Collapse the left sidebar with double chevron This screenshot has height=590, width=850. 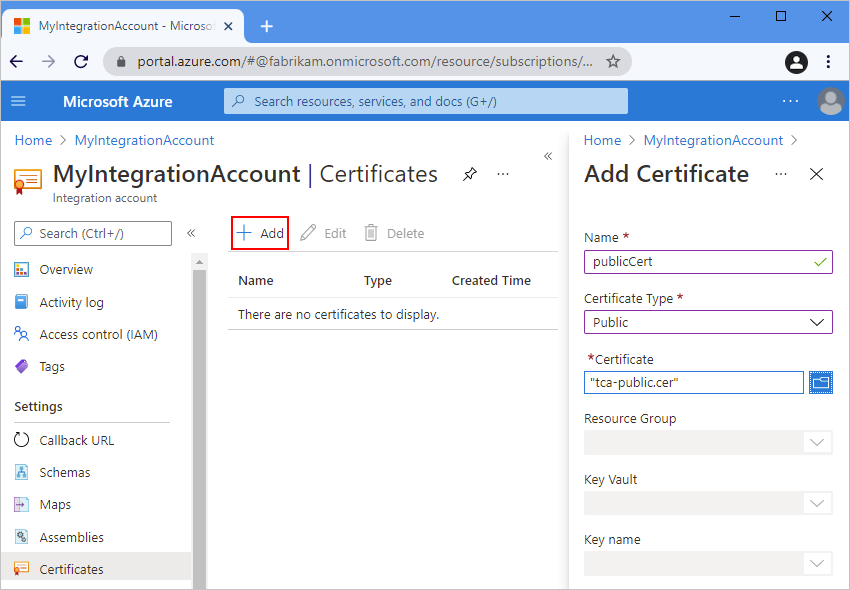pos(191,232)
